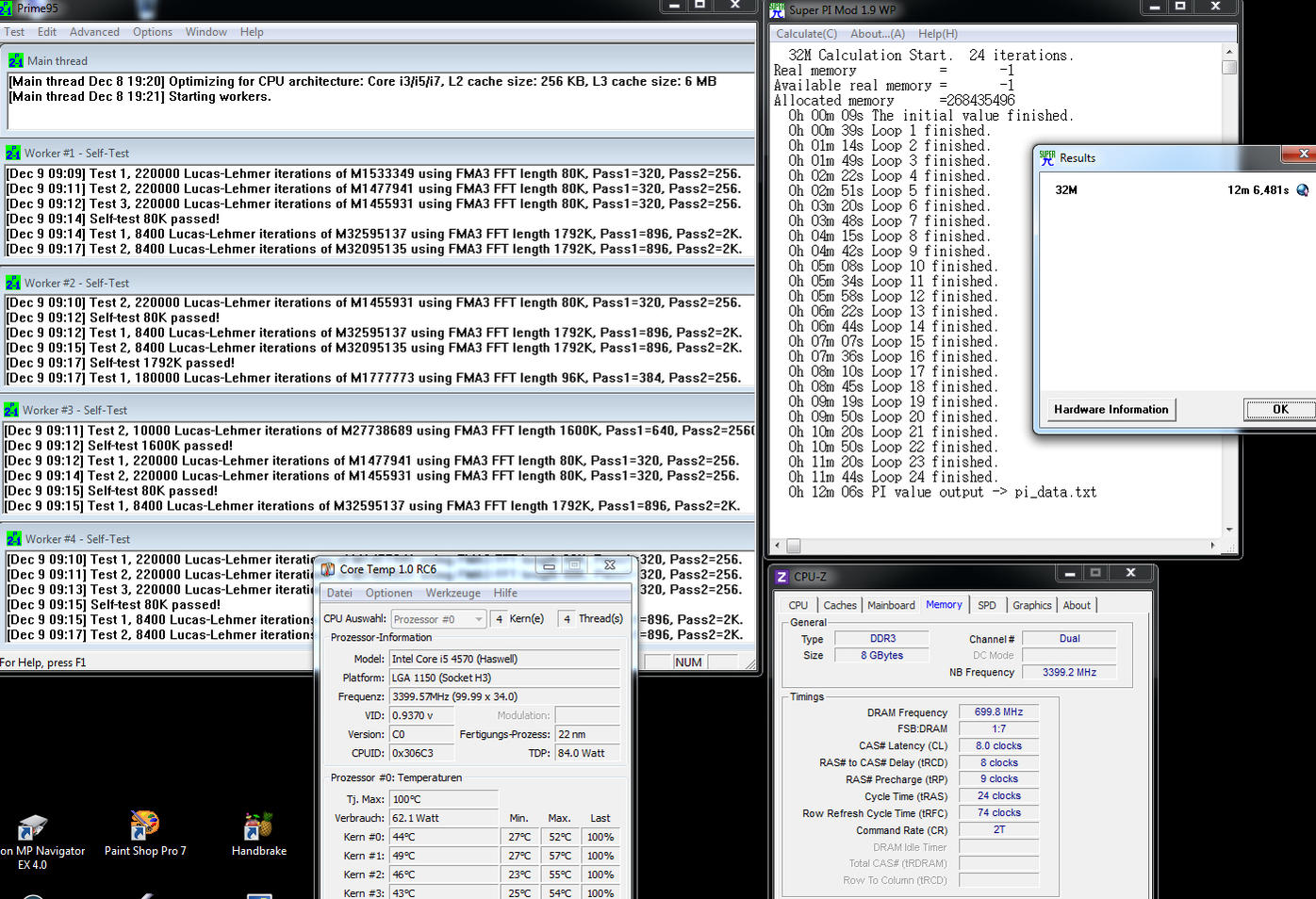The image size is (1316, 899).
Task: Switch to the About tab in CPU-Z
Action: 1077,606
